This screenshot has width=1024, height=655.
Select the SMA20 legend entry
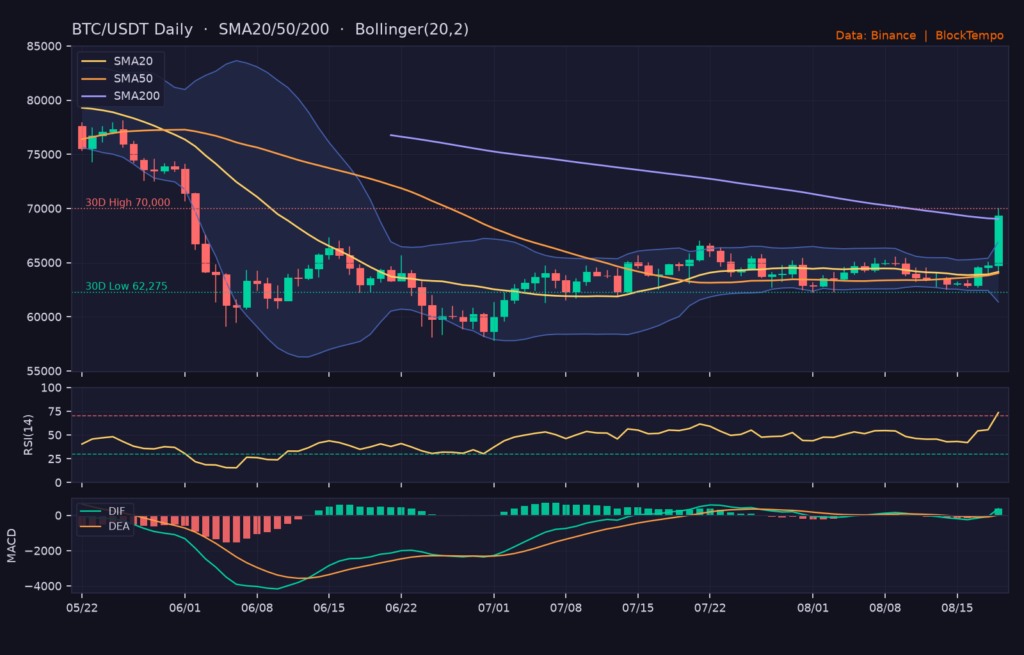[117, 61]
